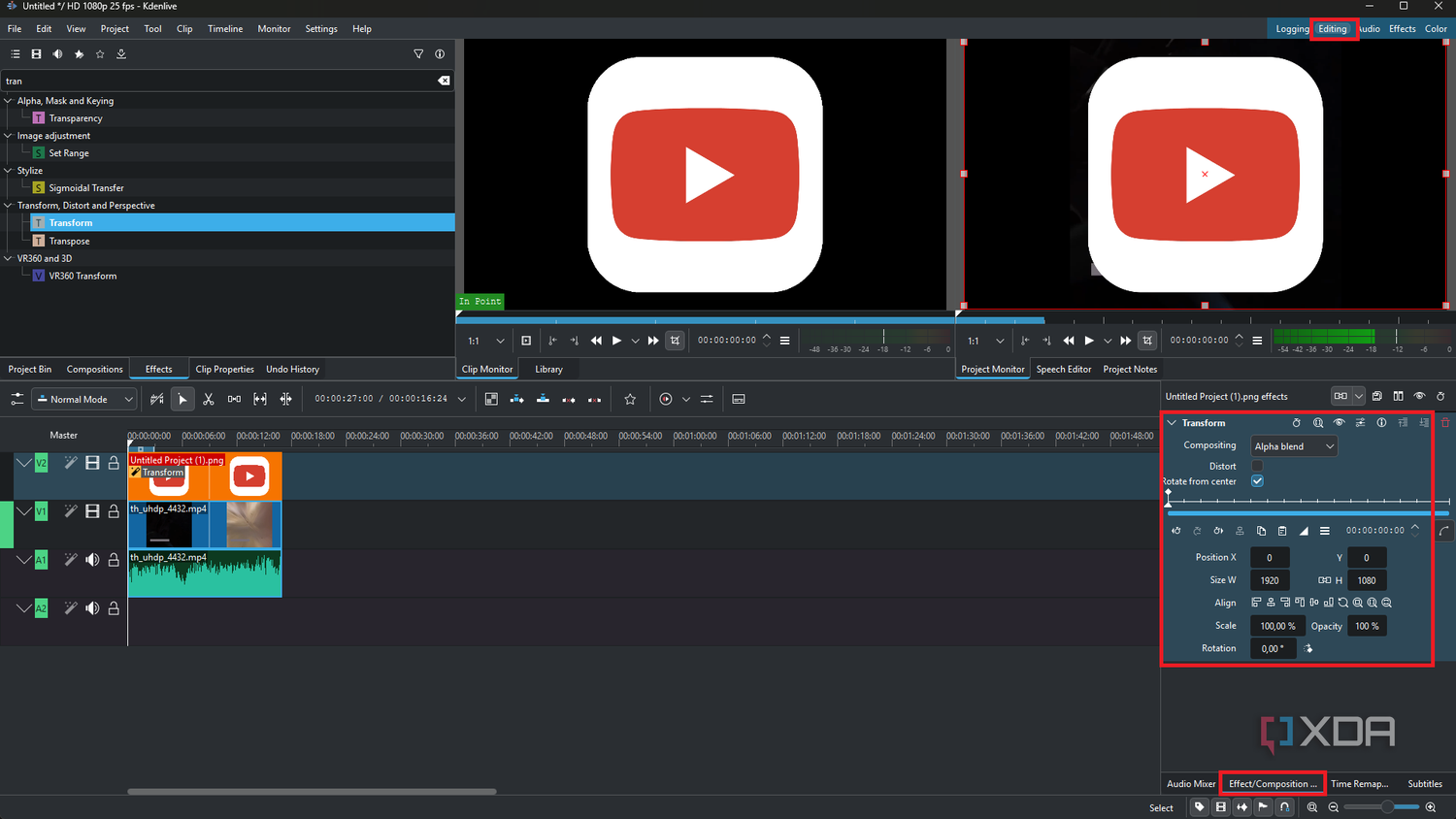1456x819 pixels.
Task: Click the tag icon in status bar
Action: pyautogui.click(x=1200, y=807)
